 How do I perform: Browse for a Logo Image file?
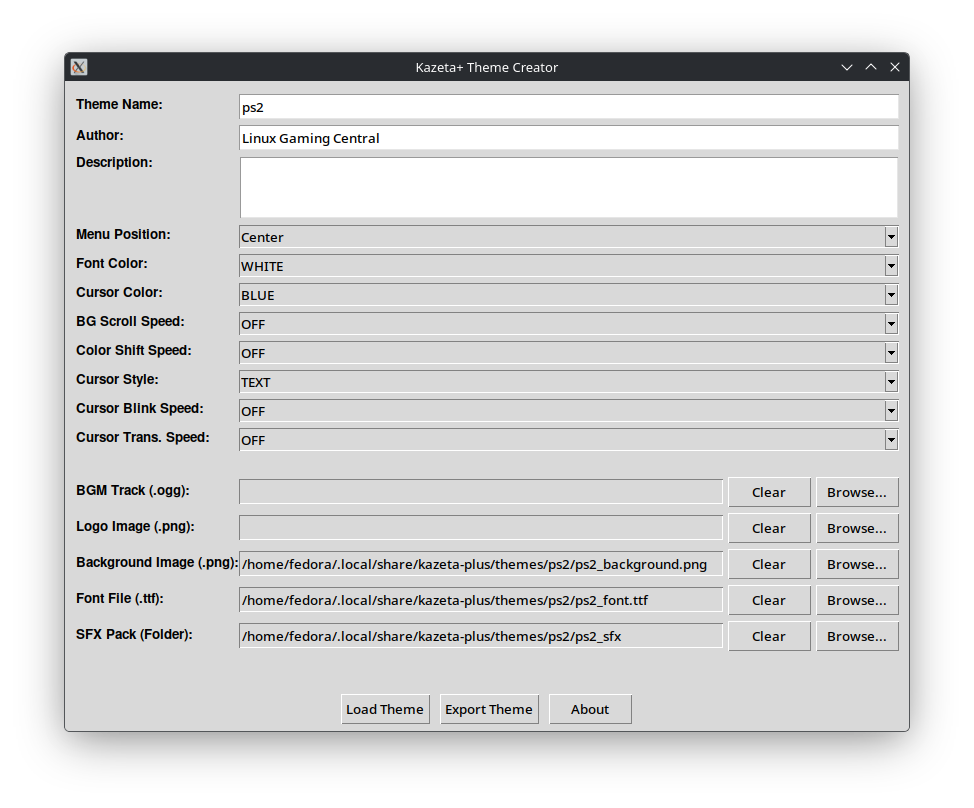pyautogui.click(x=857, y=528)
